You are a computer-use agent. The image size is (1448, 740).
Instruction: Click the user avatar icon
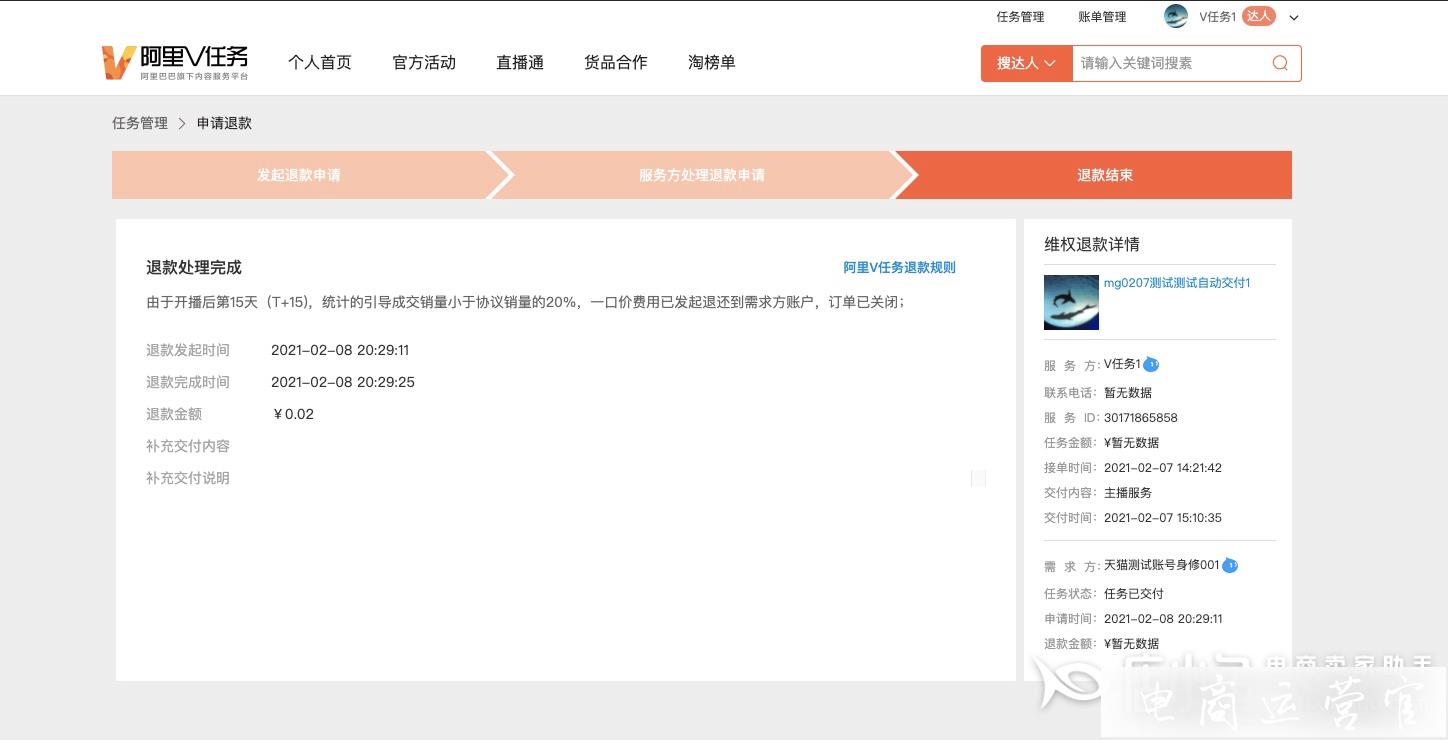pos(1176,16)
